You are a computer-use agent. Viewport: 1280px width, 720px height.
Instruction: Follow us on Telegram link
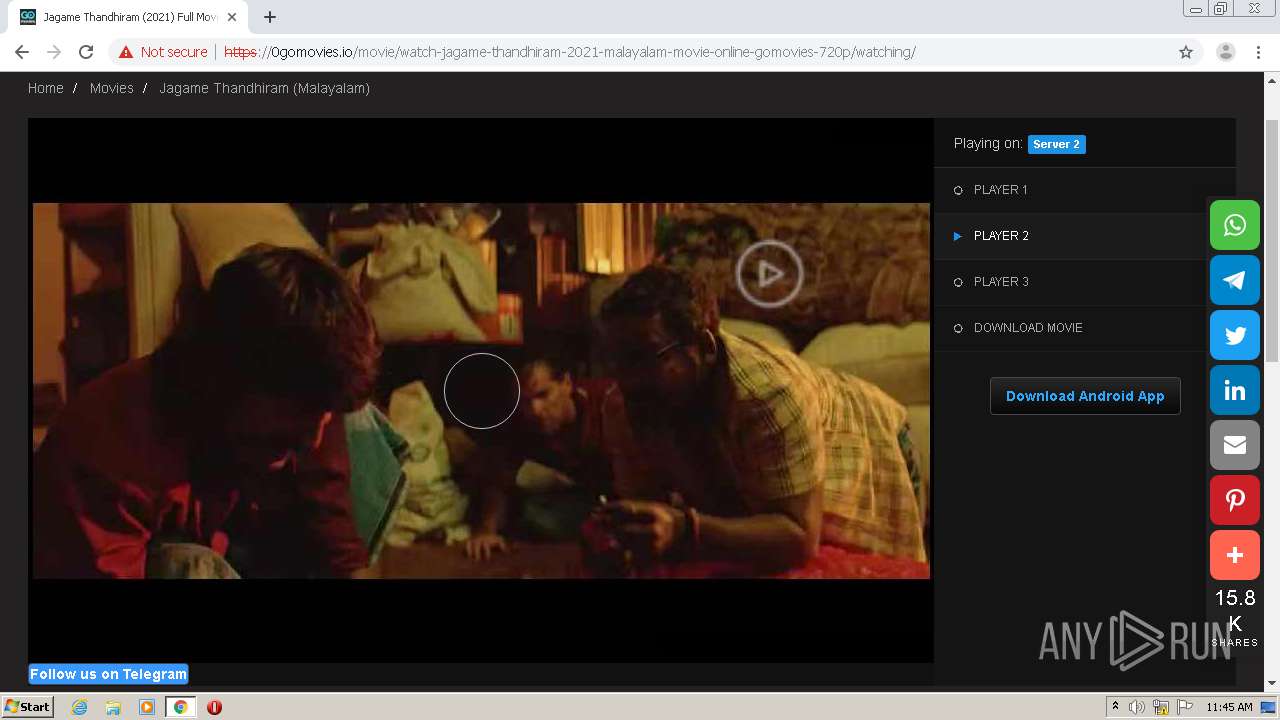click(x=108, y=674)
